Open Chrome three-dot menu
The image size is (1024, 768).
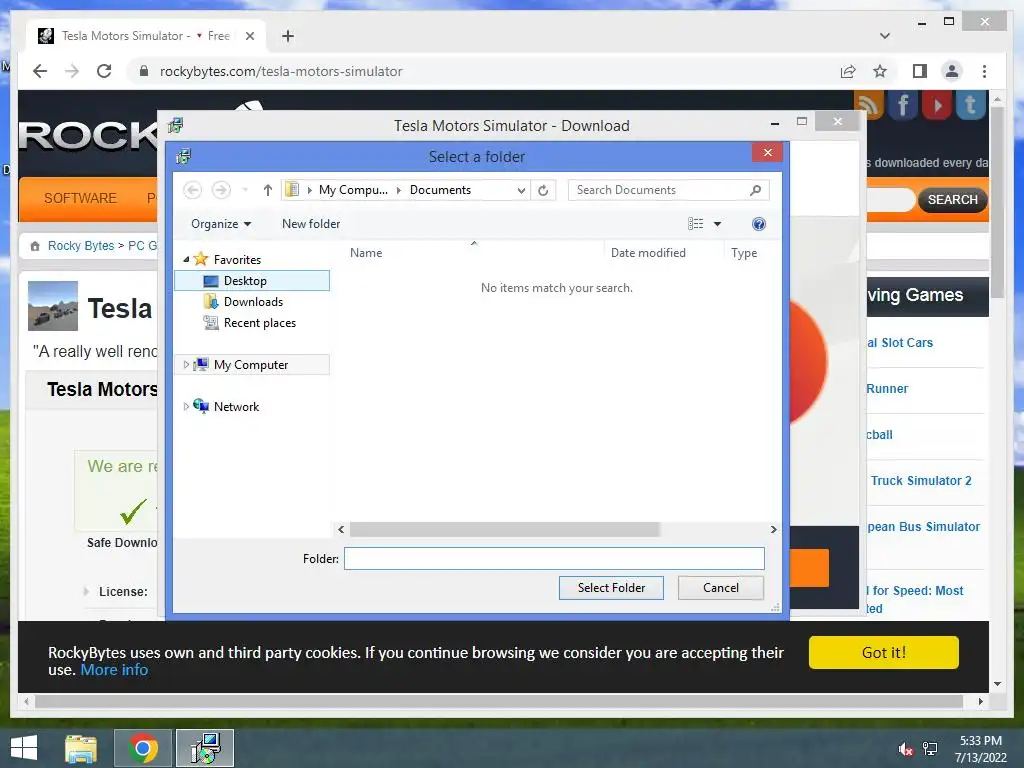[984, 71]
